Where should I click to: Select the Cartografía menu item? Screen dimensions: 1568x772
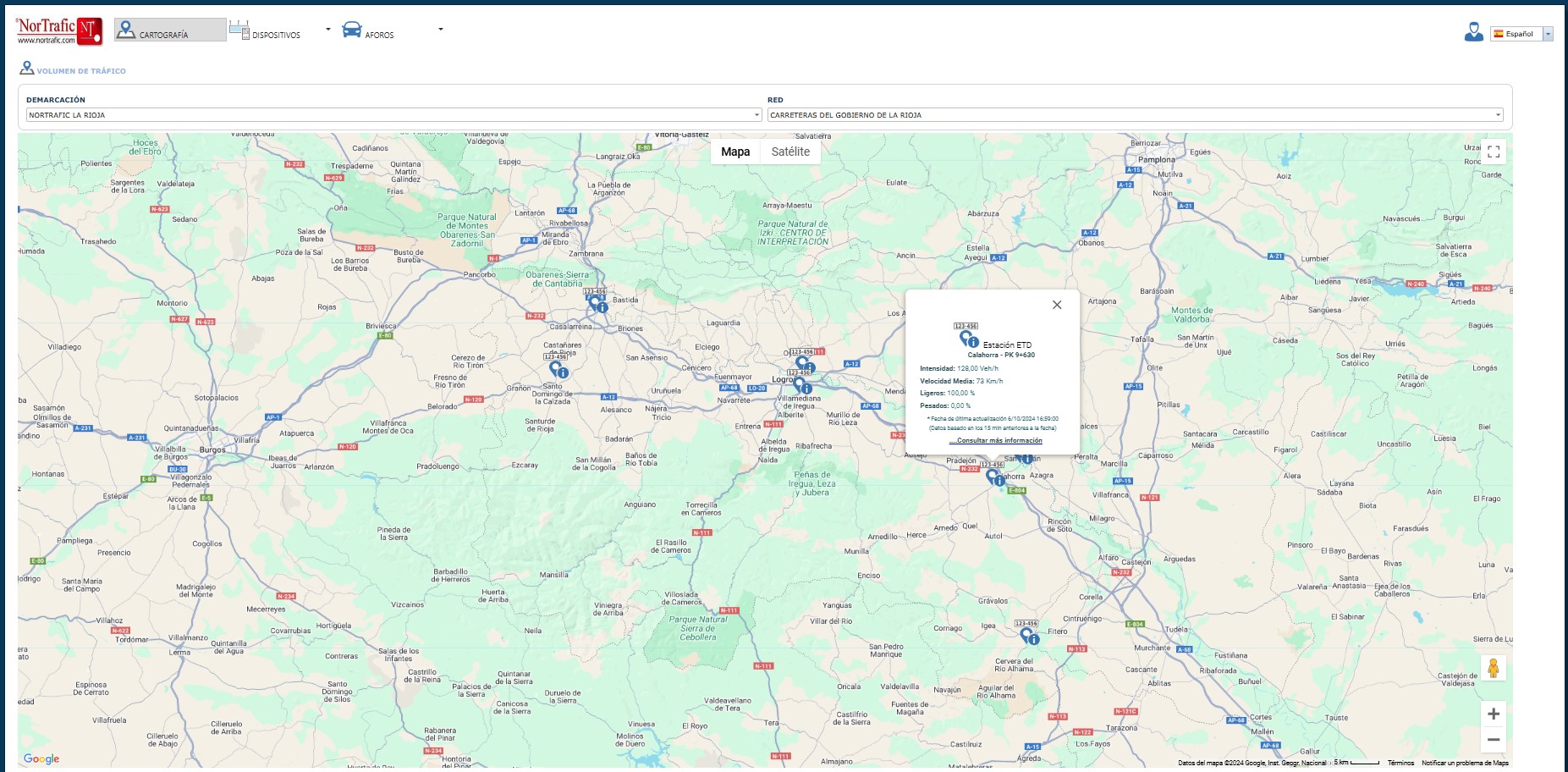point(170,31)
